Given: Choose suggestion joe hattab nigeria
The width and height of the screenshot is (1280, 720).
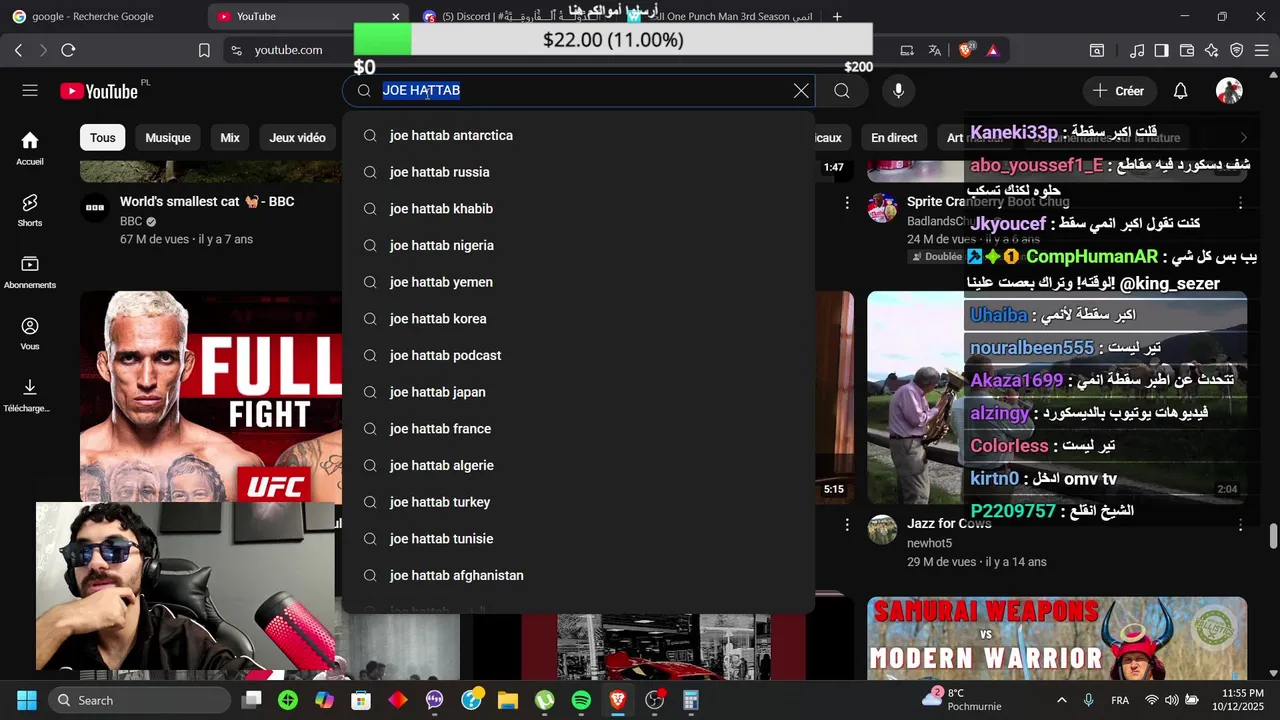Looking at the screenshot, I should [578, 245].
